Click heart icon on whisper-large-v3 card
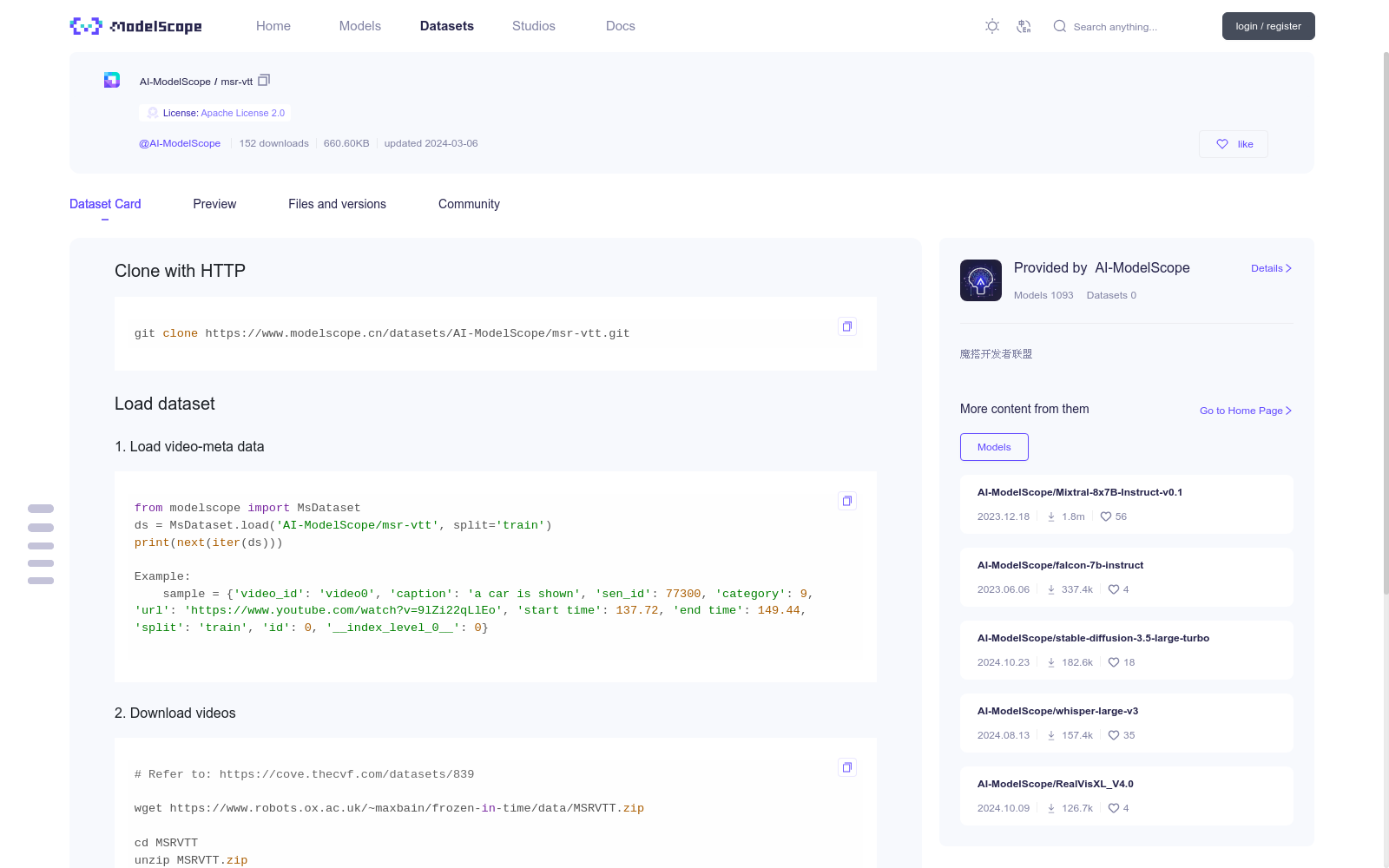Viewport: 1389px width, 868px height. 1114,735
